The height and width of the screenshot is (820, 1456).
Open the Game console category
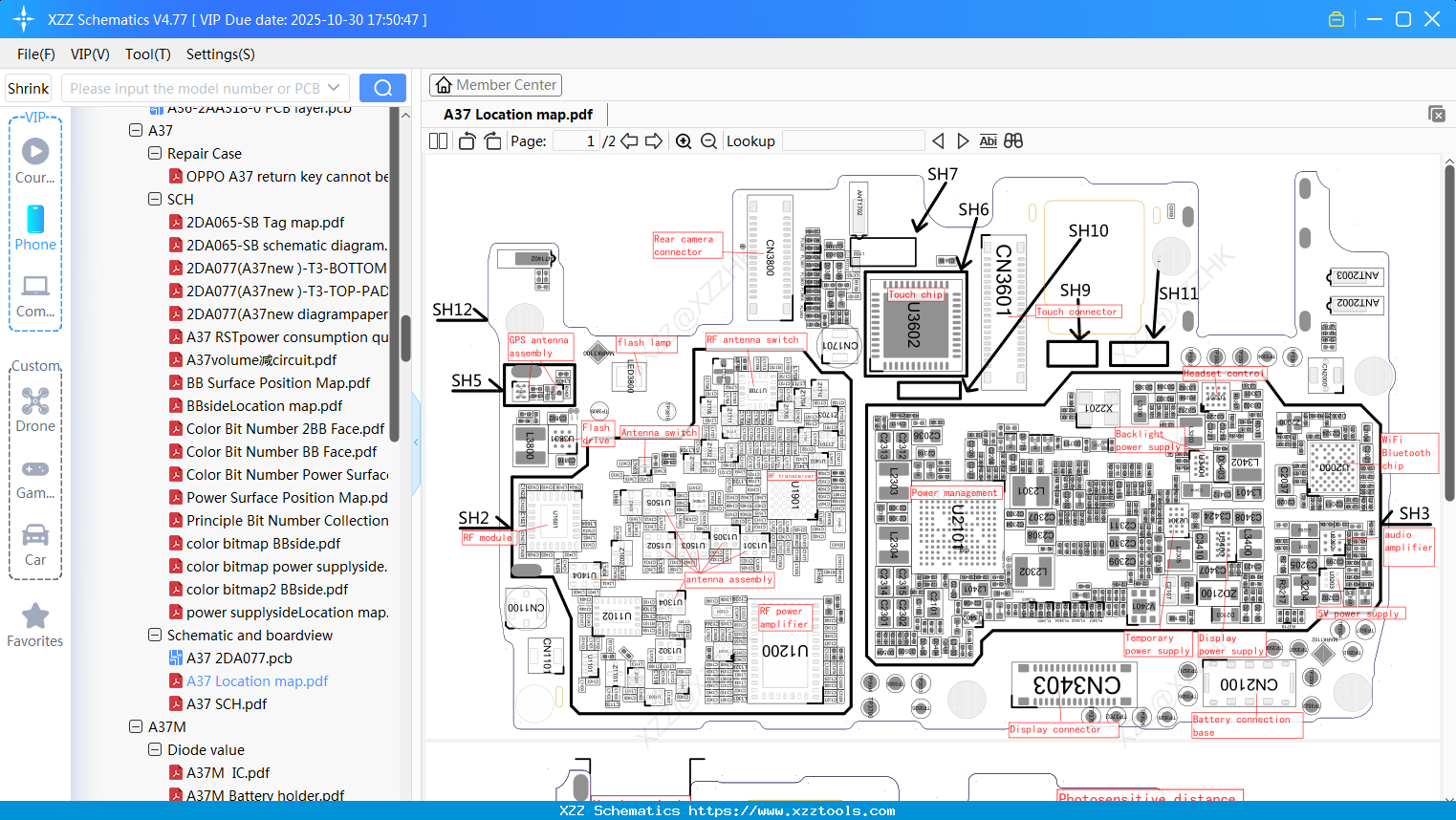point(35,477)
